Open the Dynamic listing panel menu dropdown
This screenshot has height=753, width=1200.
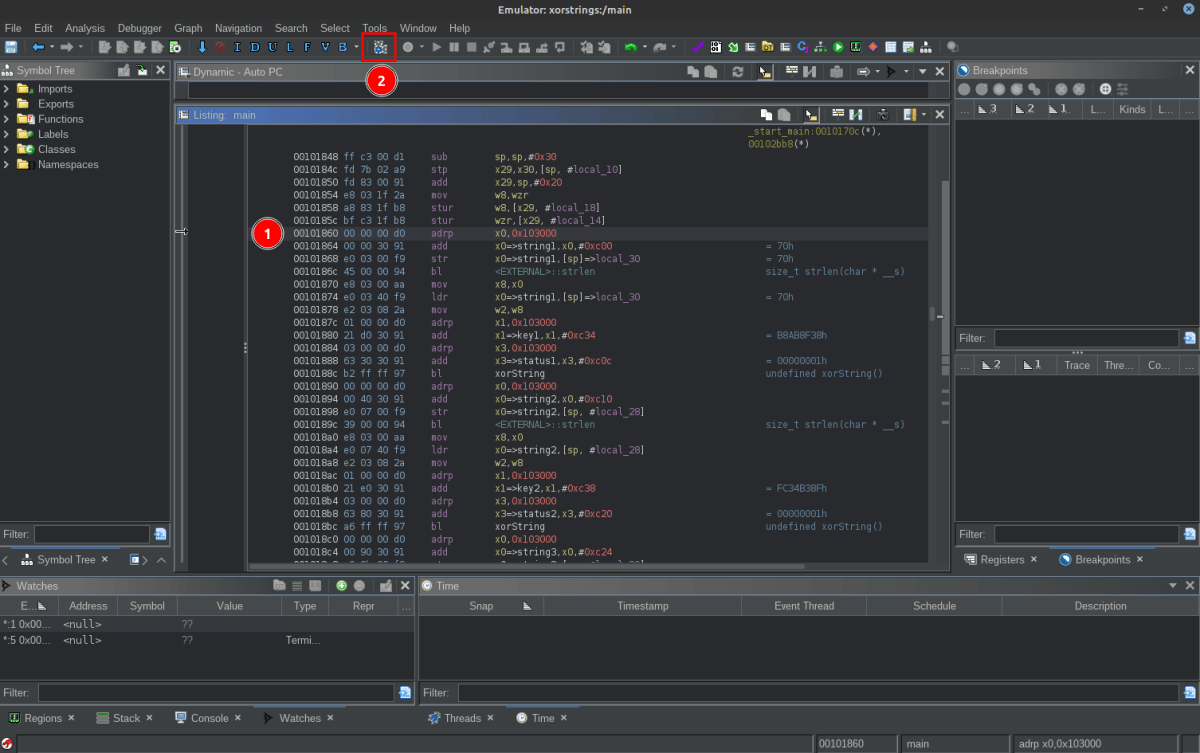point(923,72)
